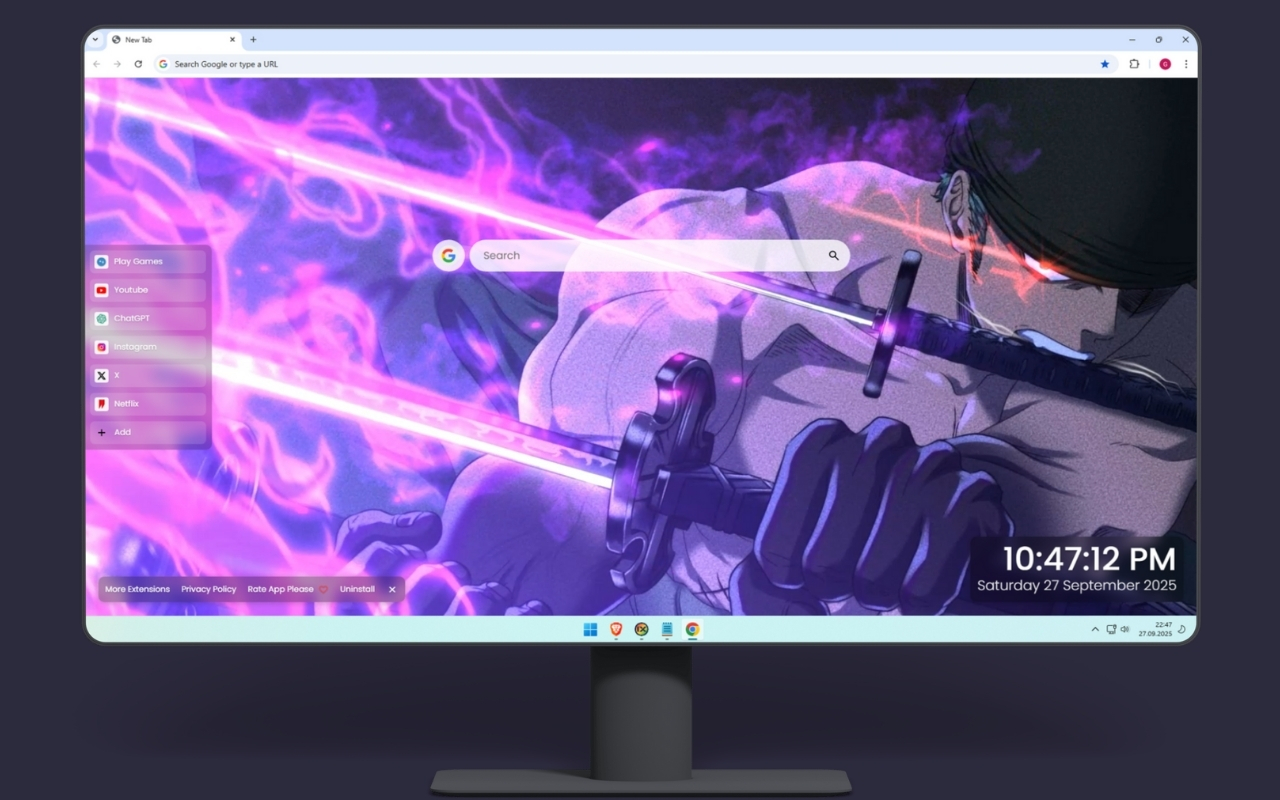The width and height of the screenshot is (1280, 800).
Task: Click the Google logo beside search box
Action: pos(448,256)
